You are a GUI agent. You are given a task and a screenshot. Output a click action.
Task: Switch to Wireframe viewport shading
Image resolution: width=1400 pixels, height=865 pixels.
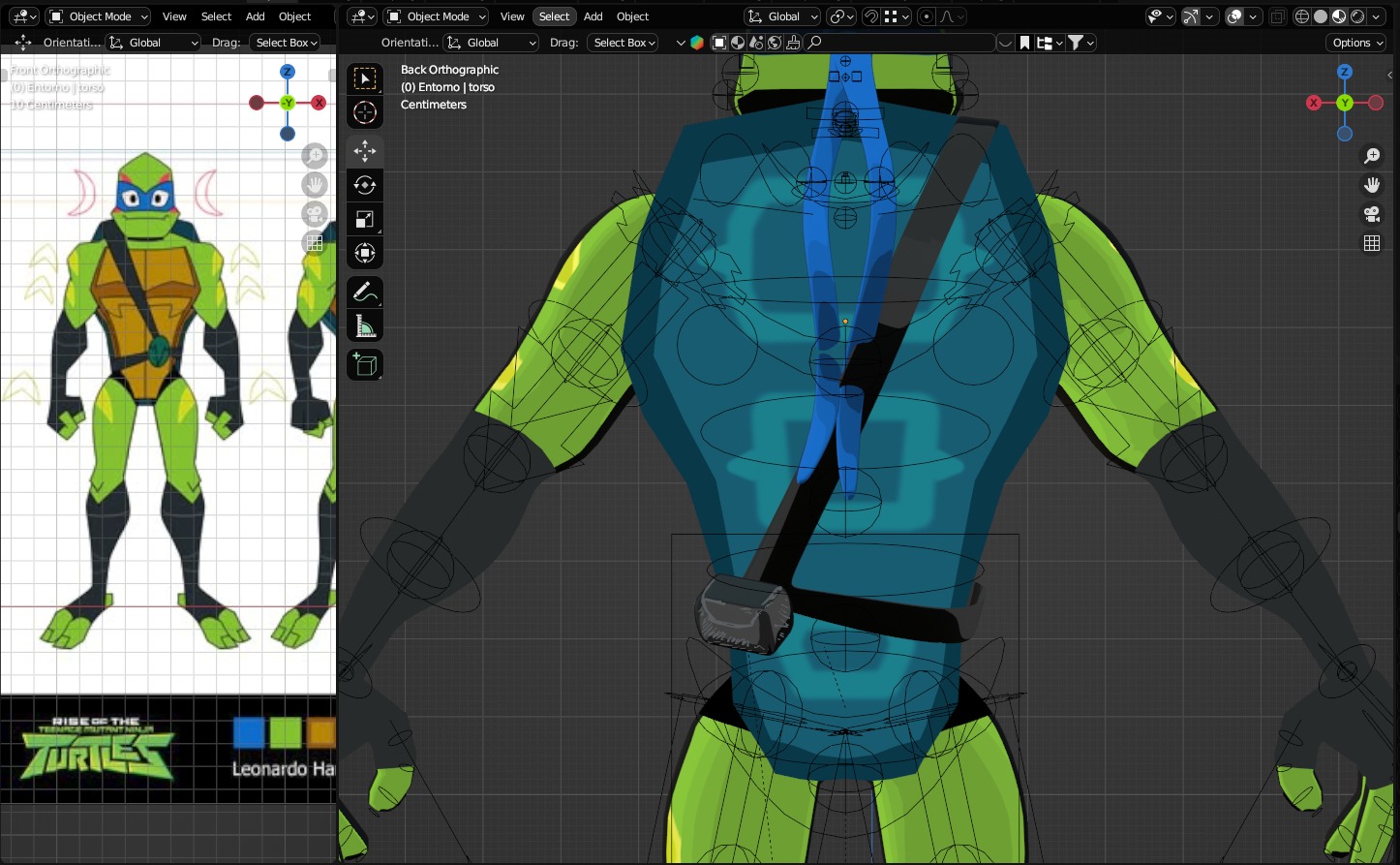click(x=1302, y=16)
